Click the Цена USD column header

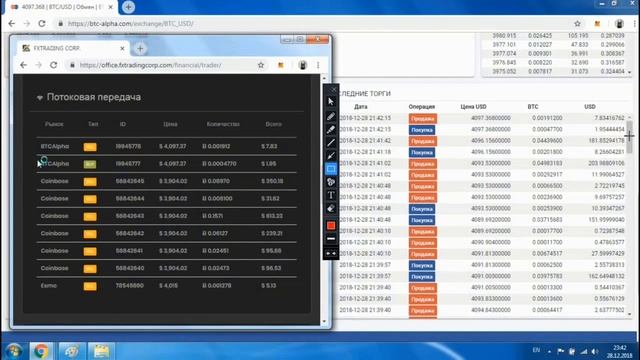coord(473,107)
